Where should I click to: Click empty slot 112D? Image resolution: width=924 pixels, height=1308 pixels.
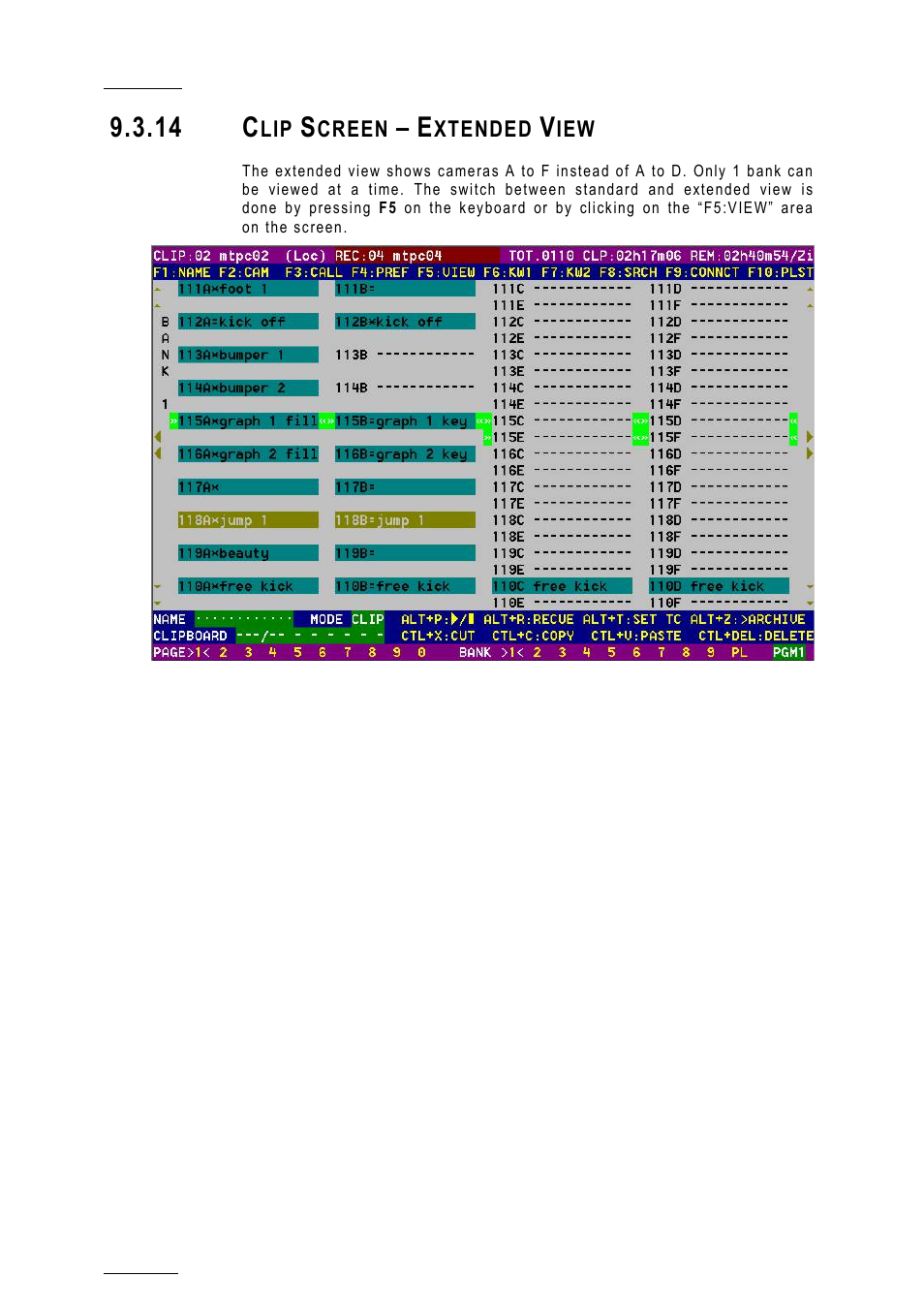point(719,322)
